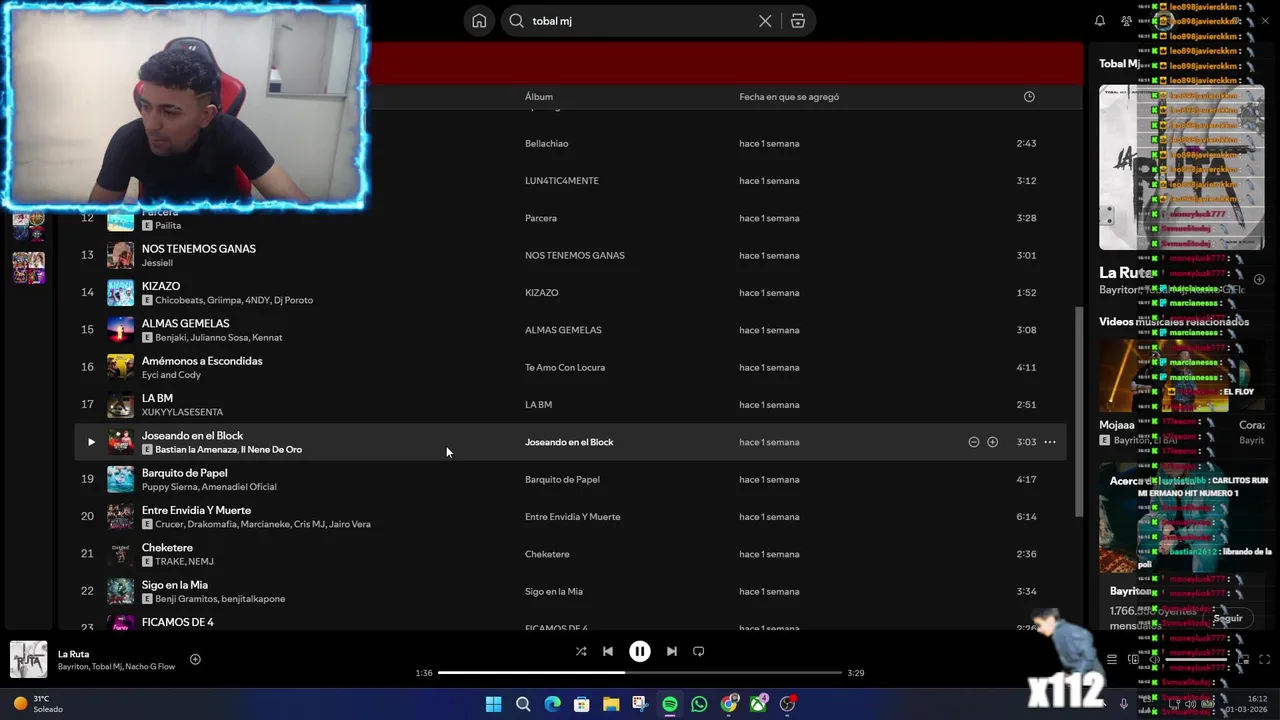Add 'La Ruta' via the side panel plus icon
This screenshot has height=720, width=1280.
click(1259, 279)
